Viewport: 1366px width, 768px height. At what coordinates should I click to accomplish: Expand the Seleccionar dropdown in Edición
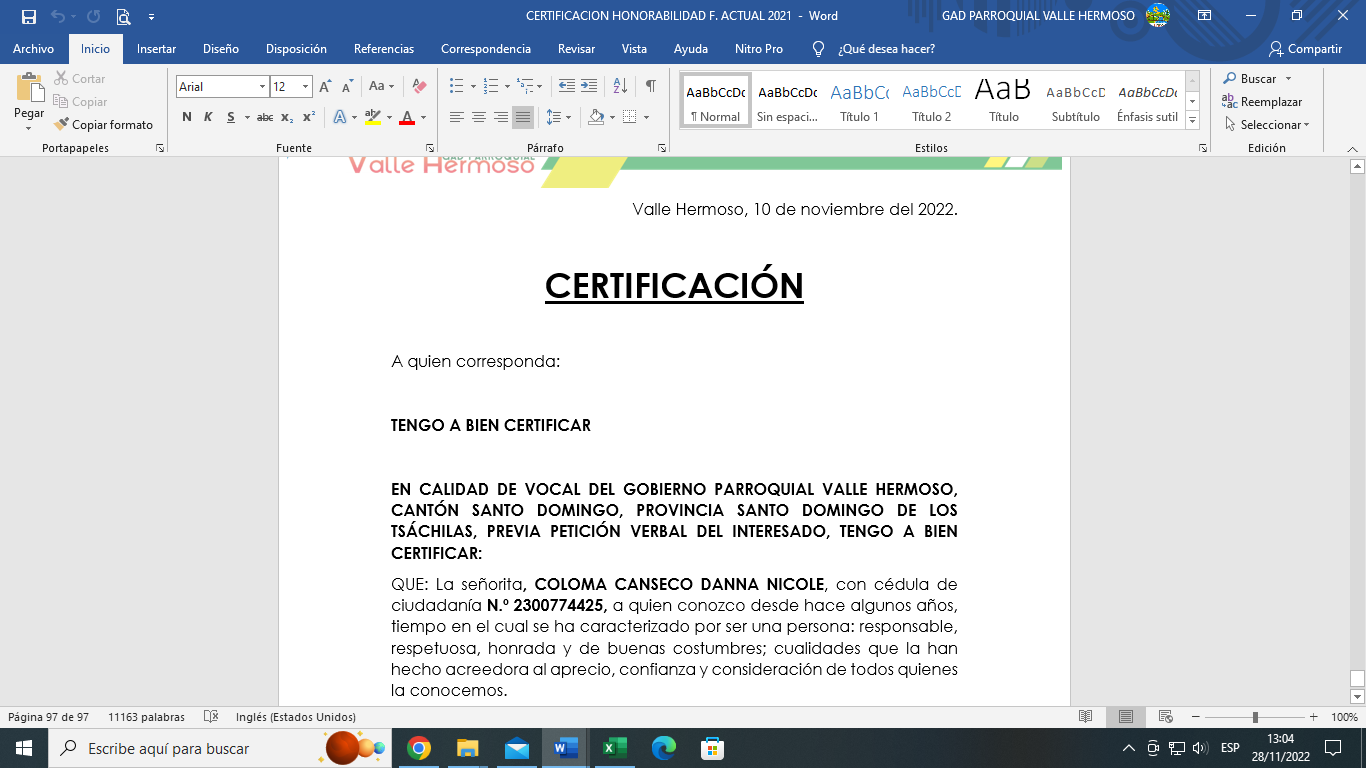(1272, 125)
